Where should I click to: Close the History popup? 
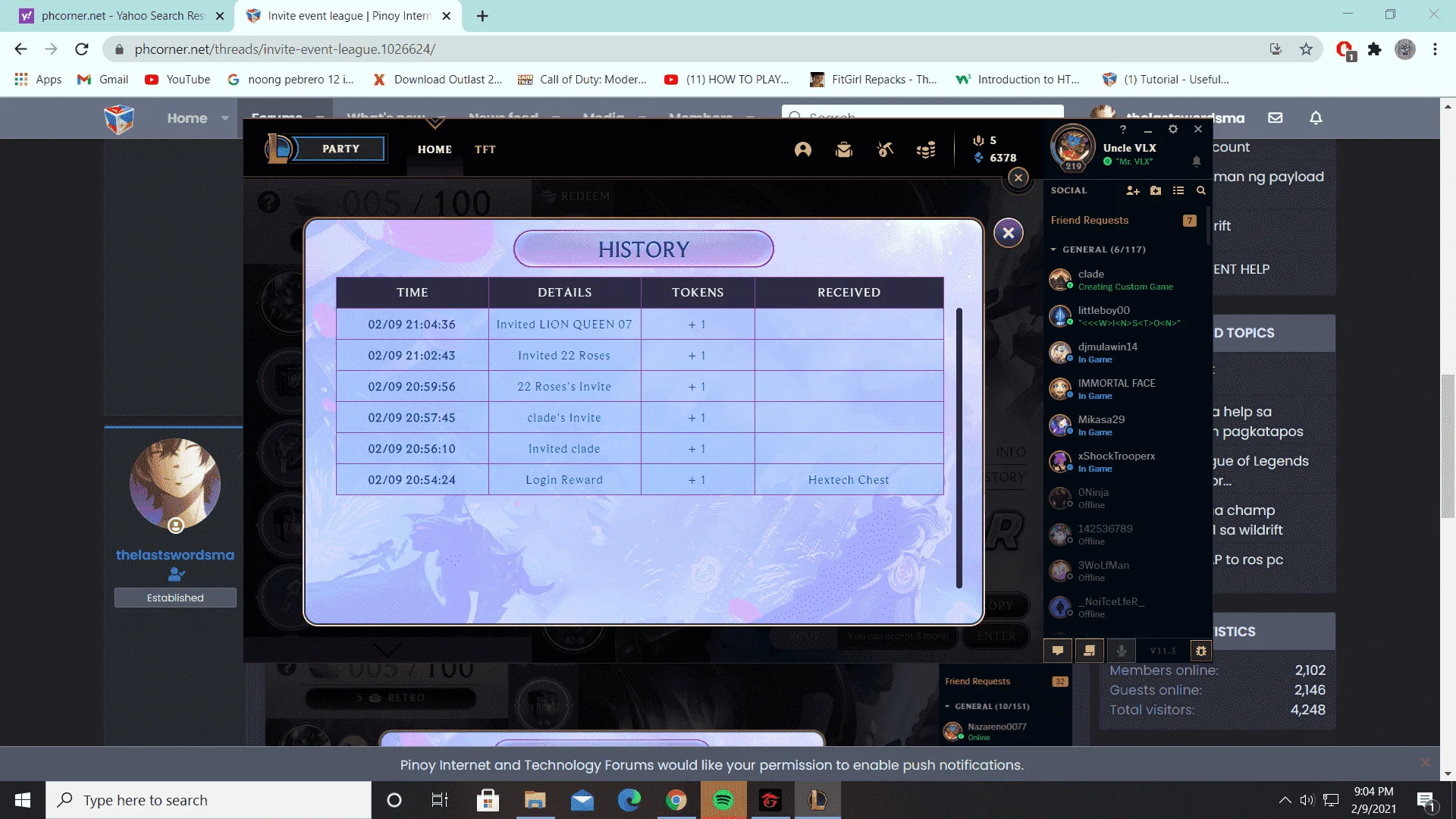coord(1009,233)
